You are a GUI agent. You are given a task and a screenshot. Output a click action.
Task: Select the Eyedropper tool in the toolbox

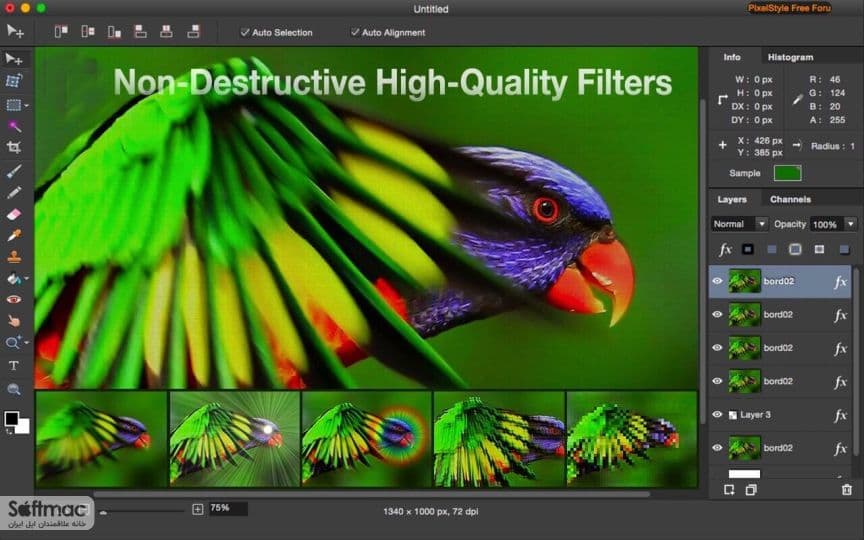14,235
